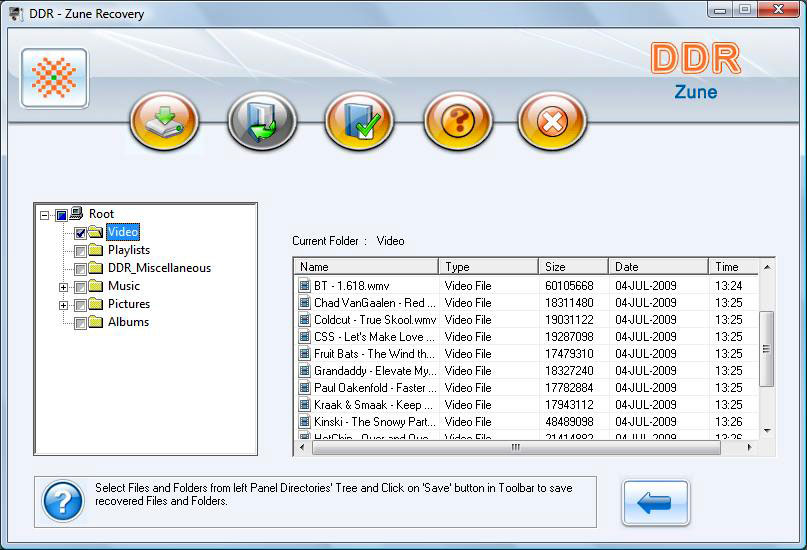
Task: Uncheck the Video folder checkbox
Action: coord(81,233)
